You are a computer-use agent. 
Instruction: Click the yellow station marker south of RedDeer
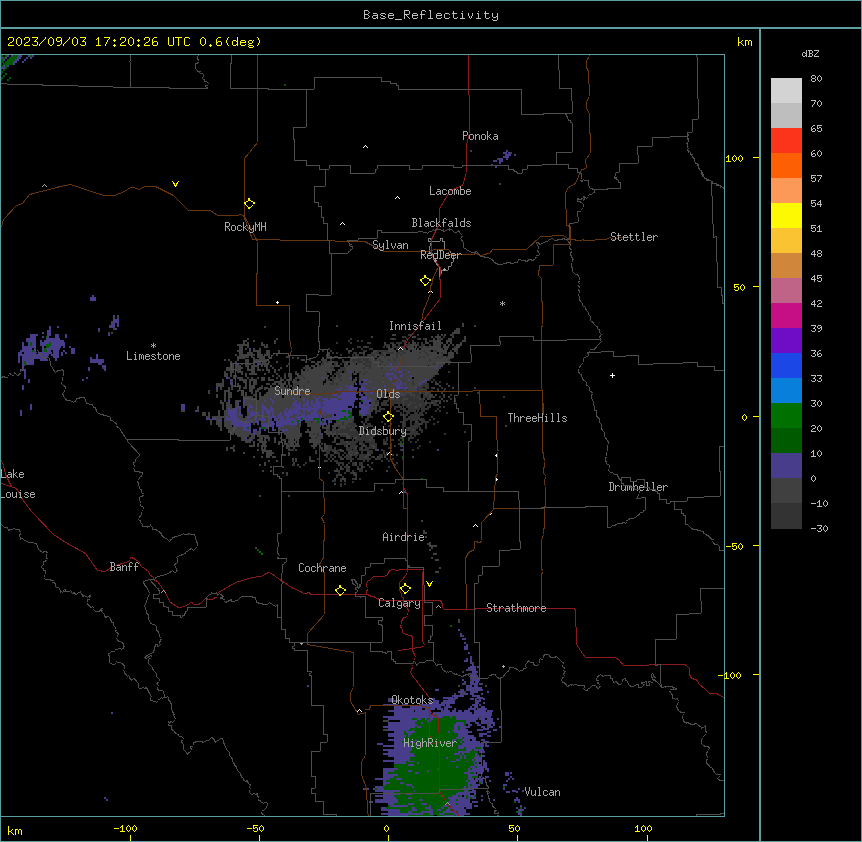pos(426,281)
